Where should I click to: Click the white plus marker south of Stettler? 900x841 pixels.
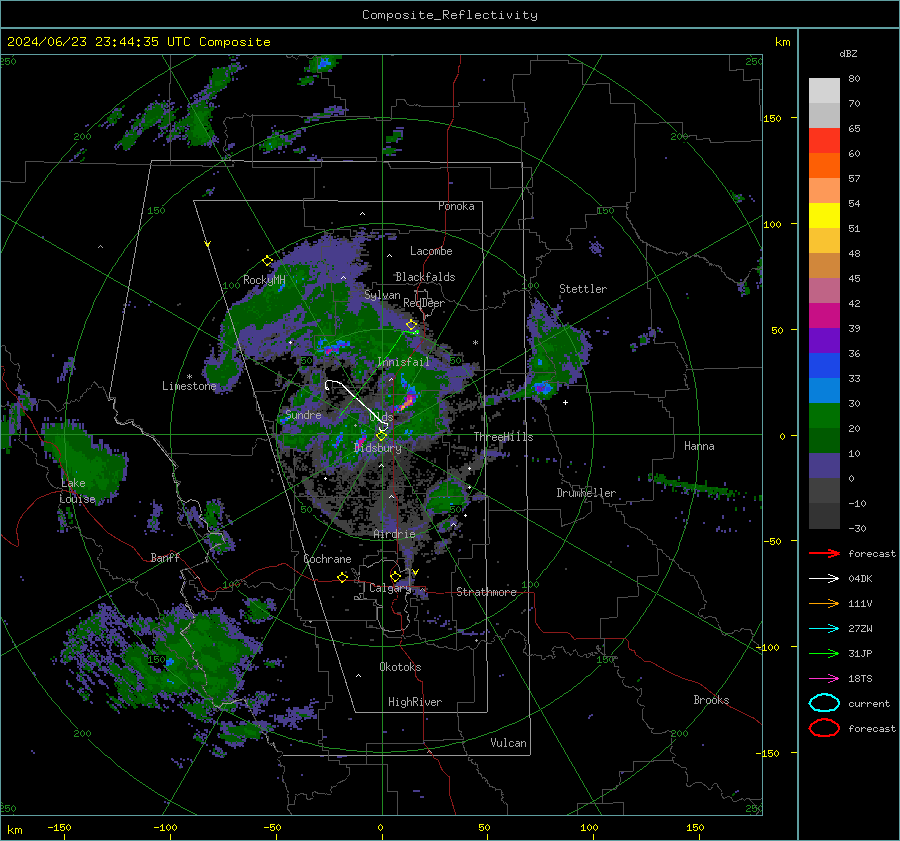coord(565,402)
